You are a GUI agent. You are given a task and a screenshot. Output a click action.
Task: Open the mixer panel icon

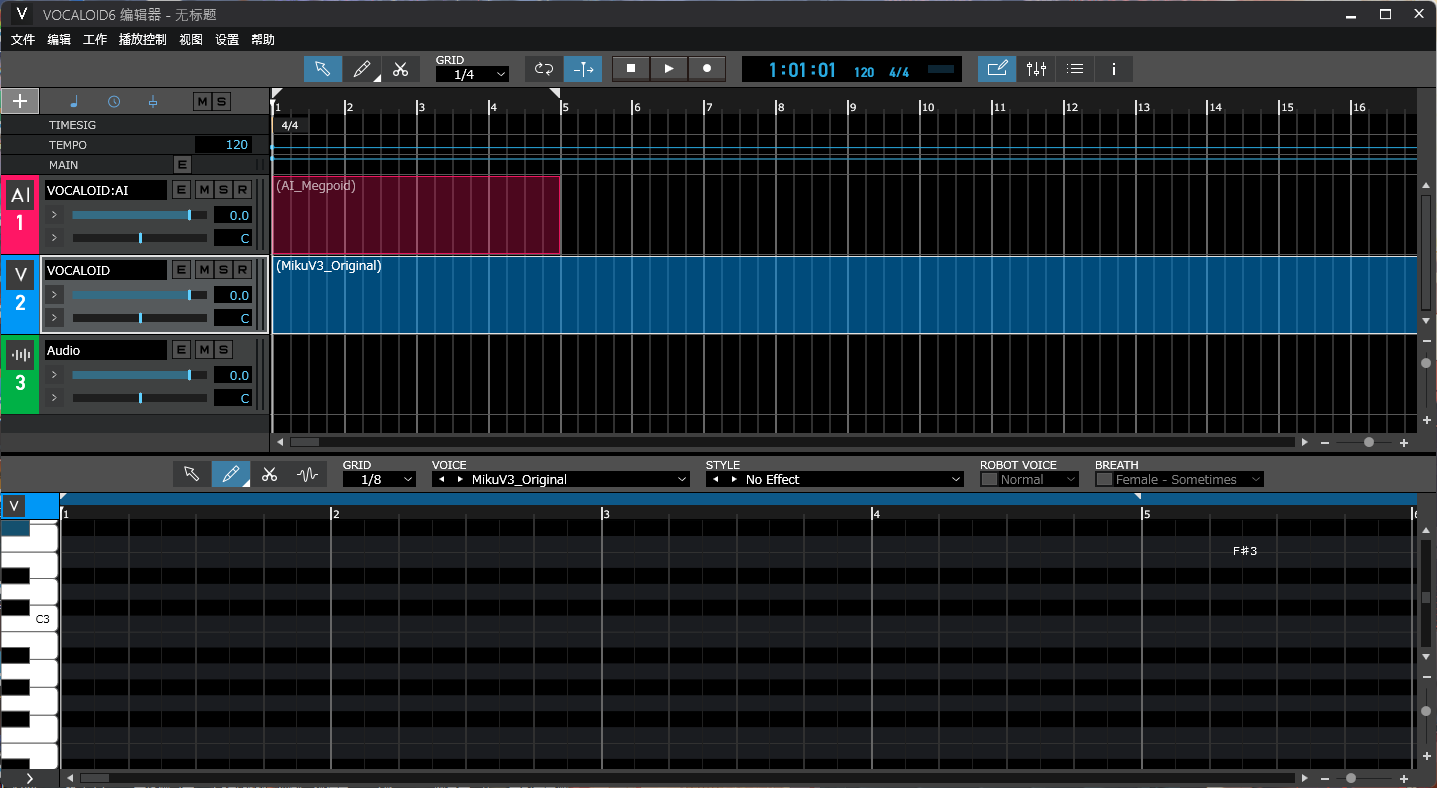pyautogui.click(x=1036, y=69)
